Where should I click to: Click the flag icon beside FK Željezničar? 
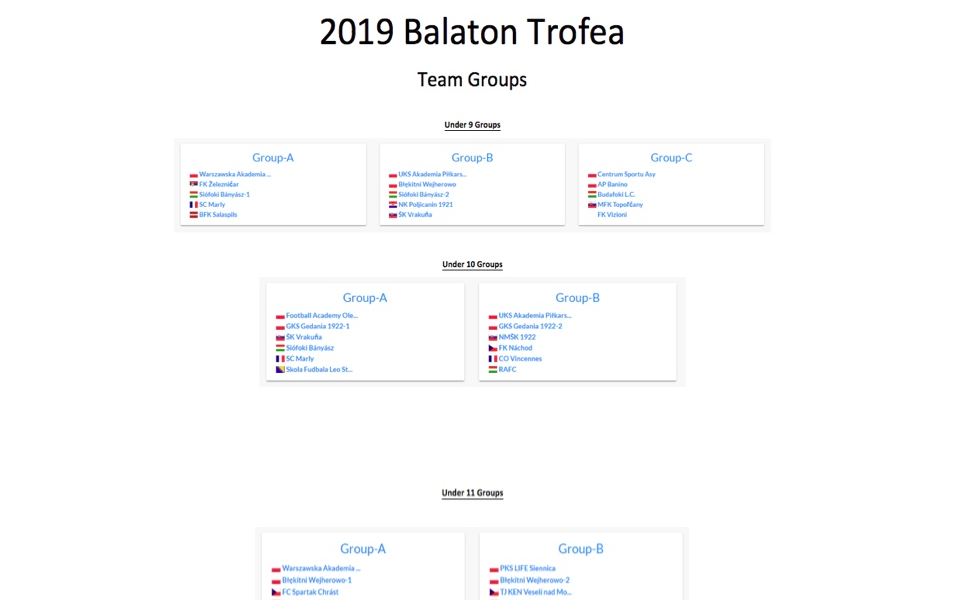(193, 184)
